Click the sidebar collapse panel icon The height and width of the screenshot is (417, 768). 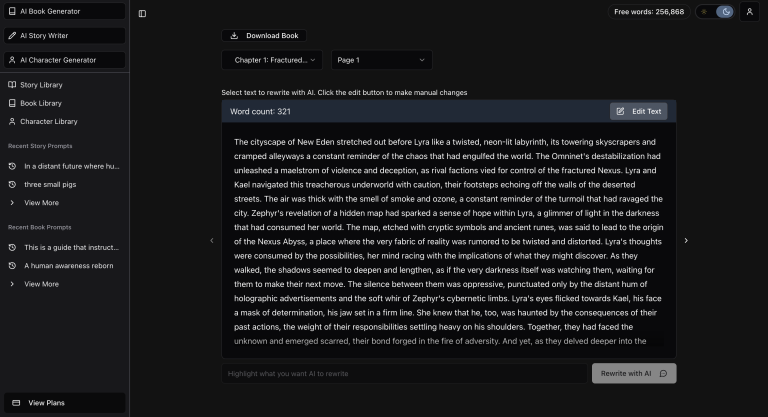point(142,13)
